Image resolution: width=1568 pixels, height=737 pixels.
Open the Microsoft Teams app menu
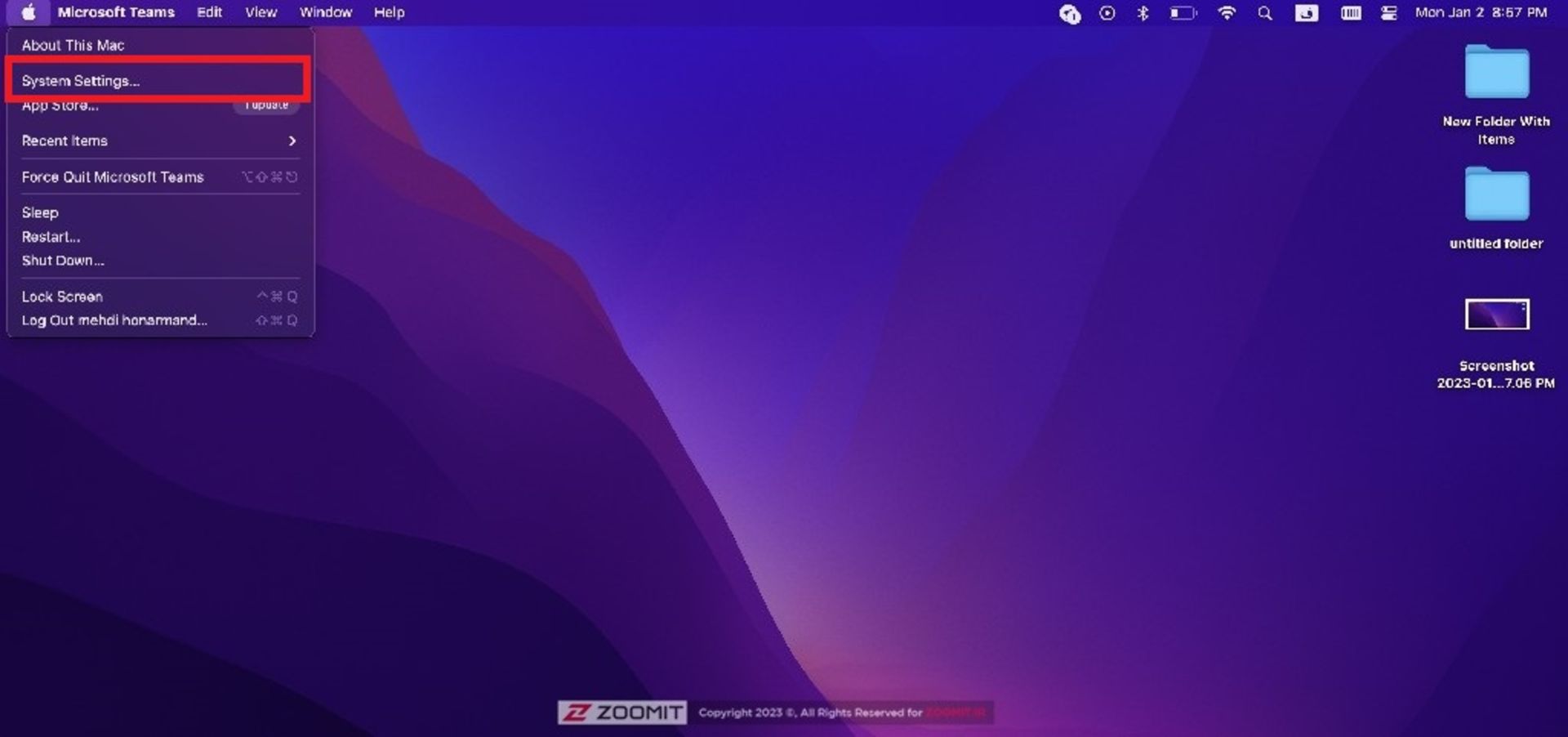point(116,12)
